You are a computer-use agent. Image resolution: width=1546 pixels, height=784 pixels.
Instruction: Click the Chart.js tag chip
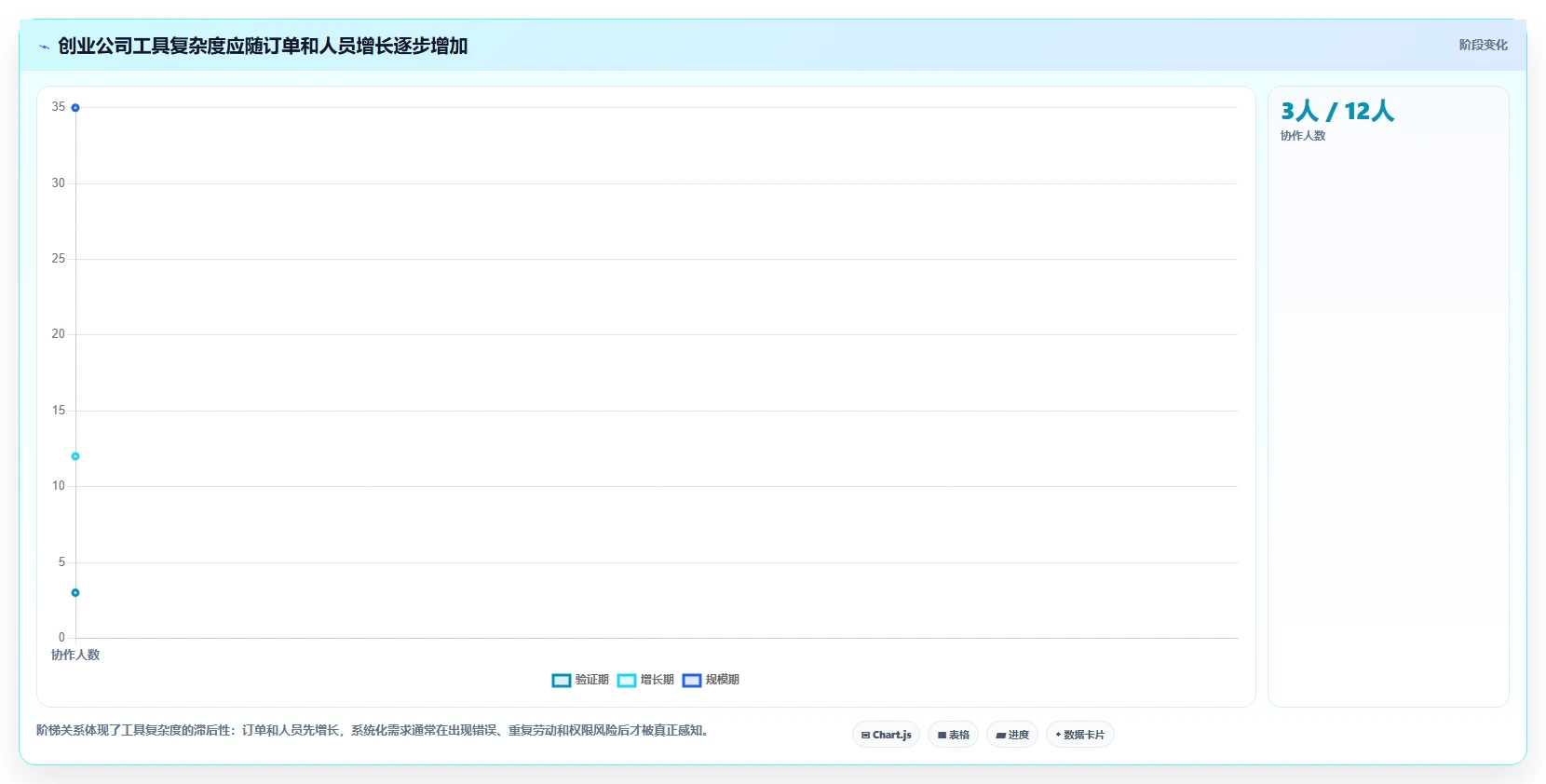click(x=886, y=735)
